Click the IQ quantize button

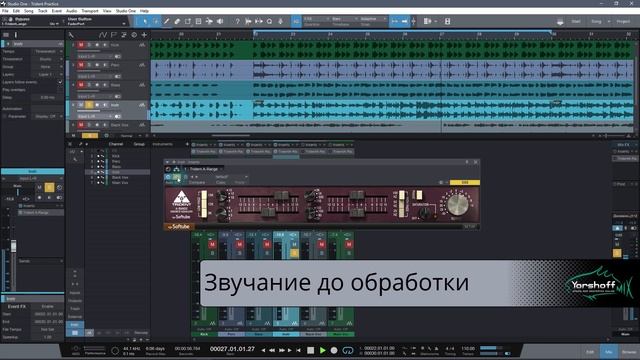(x=296, y=21)
